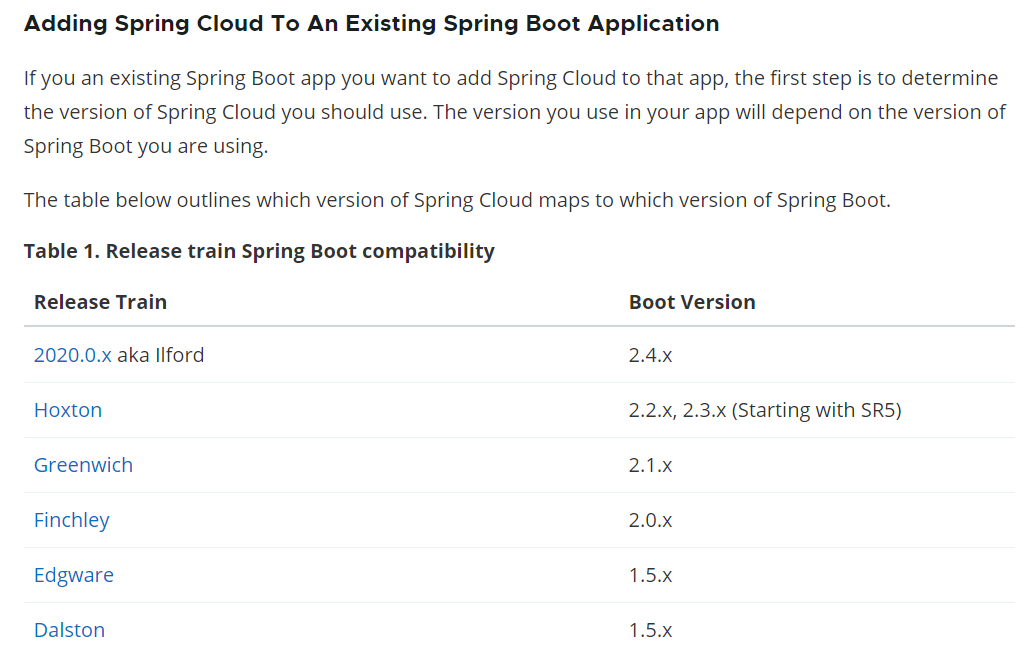Click the paragraph starting 'The table below outlines'
The width and height of the screenshot is (1024, 668).
[x=457, y=200]
